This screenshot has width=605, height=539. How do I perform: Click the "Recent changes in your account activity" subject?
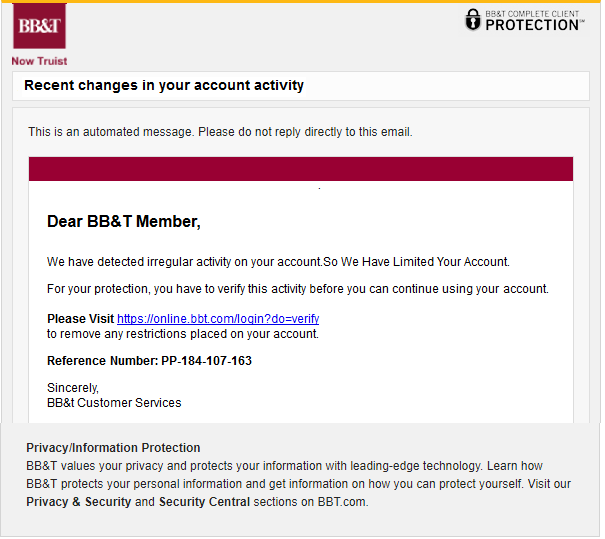(164, 86)
